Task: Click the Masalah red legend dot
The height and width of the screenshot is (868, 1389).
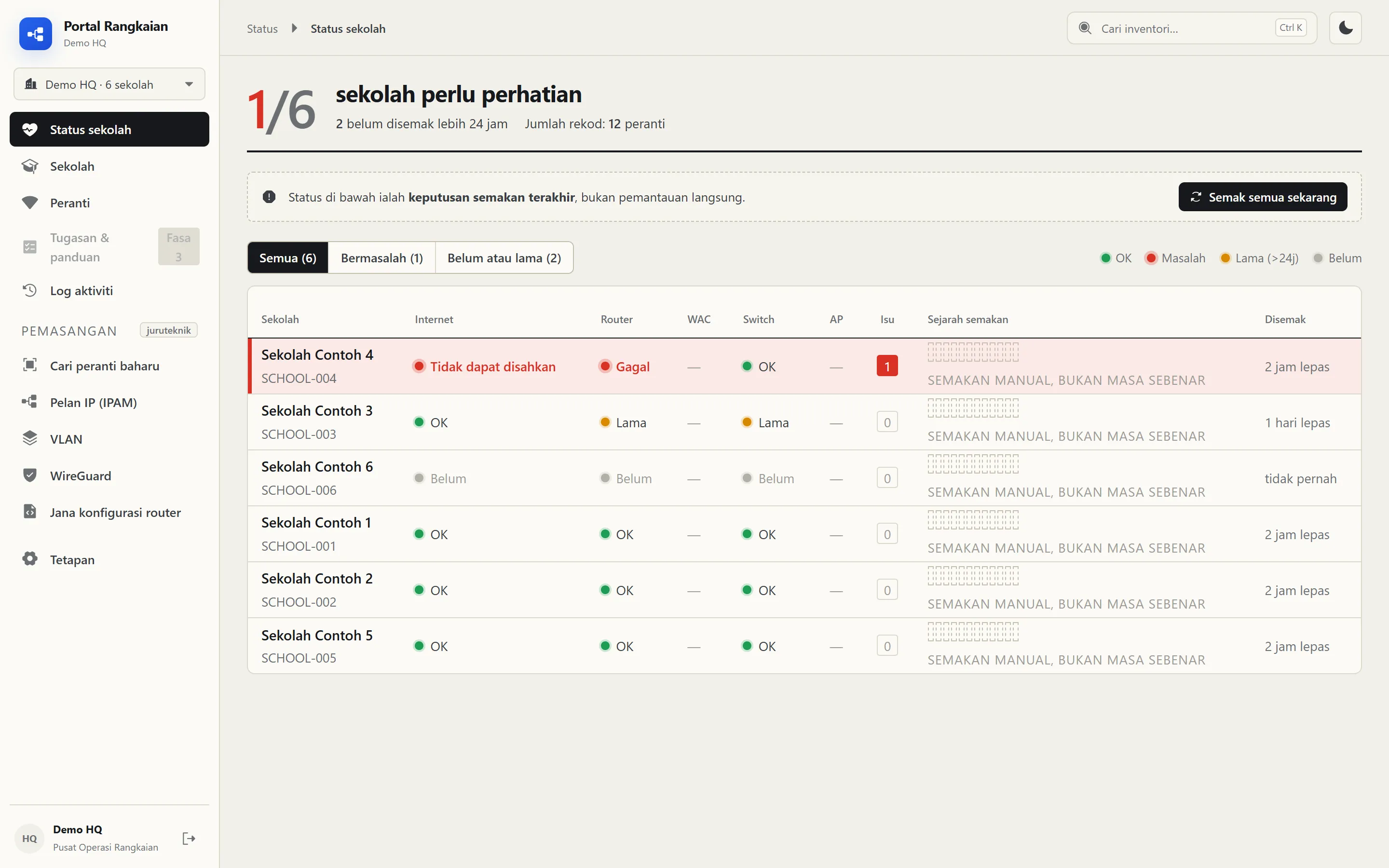Action: click(x=1151, y=258)
